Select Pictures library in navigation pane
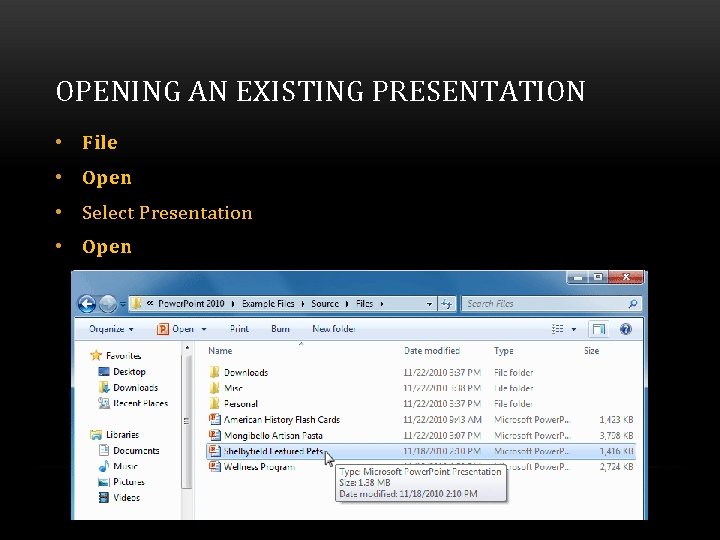720x540 pixels. click(x=129, y=482)
